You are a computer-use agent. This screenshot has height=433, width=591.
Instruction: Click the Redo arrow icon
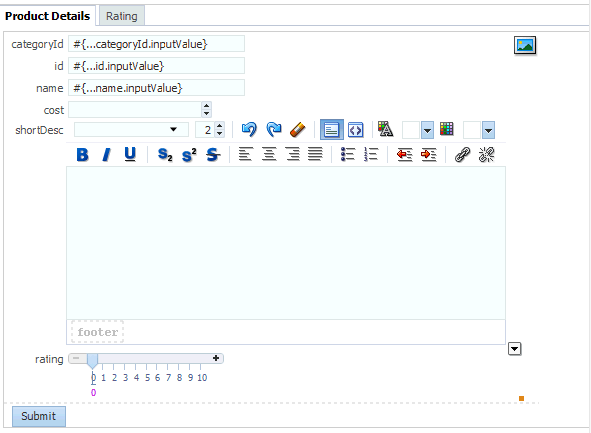[274, 130]
